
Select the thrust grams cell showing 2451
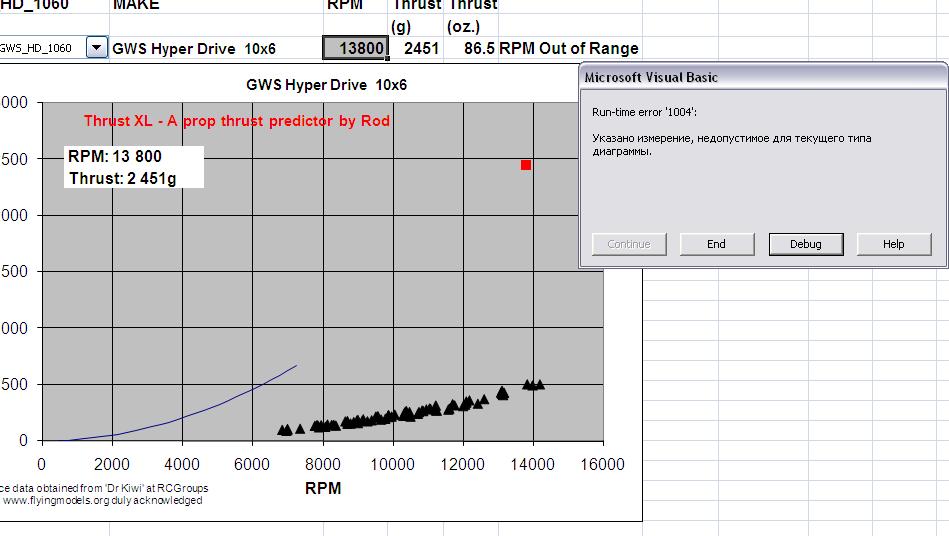[x=416, y=48]
